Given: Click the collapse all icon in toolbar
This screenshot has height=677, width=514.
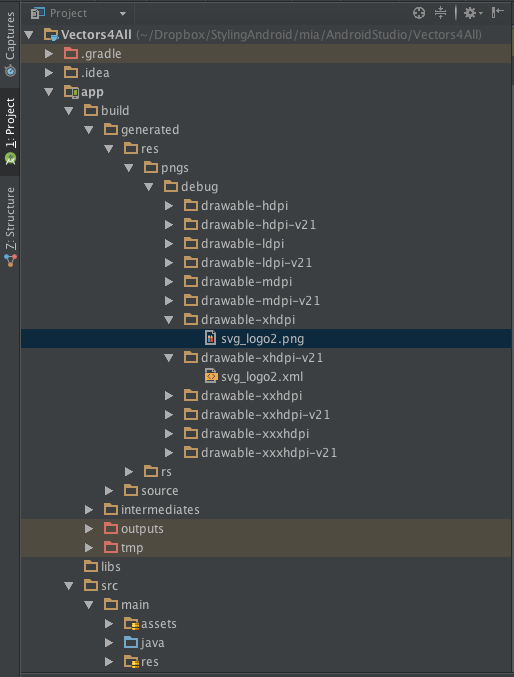Looking at the screenshot, I should [x=440, y=13].
